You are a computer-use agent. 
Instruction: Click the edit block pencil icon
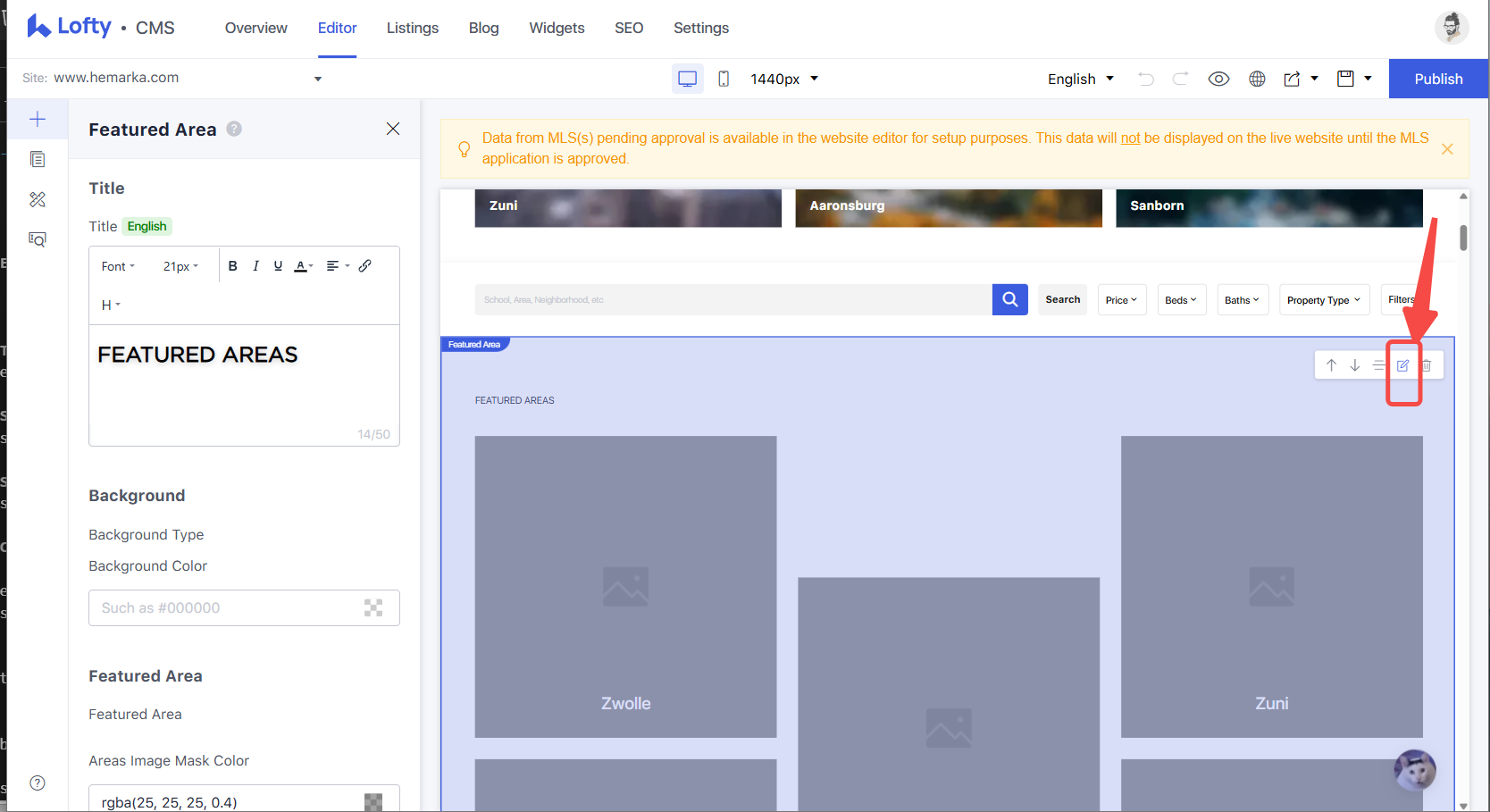pos(1402,365)
